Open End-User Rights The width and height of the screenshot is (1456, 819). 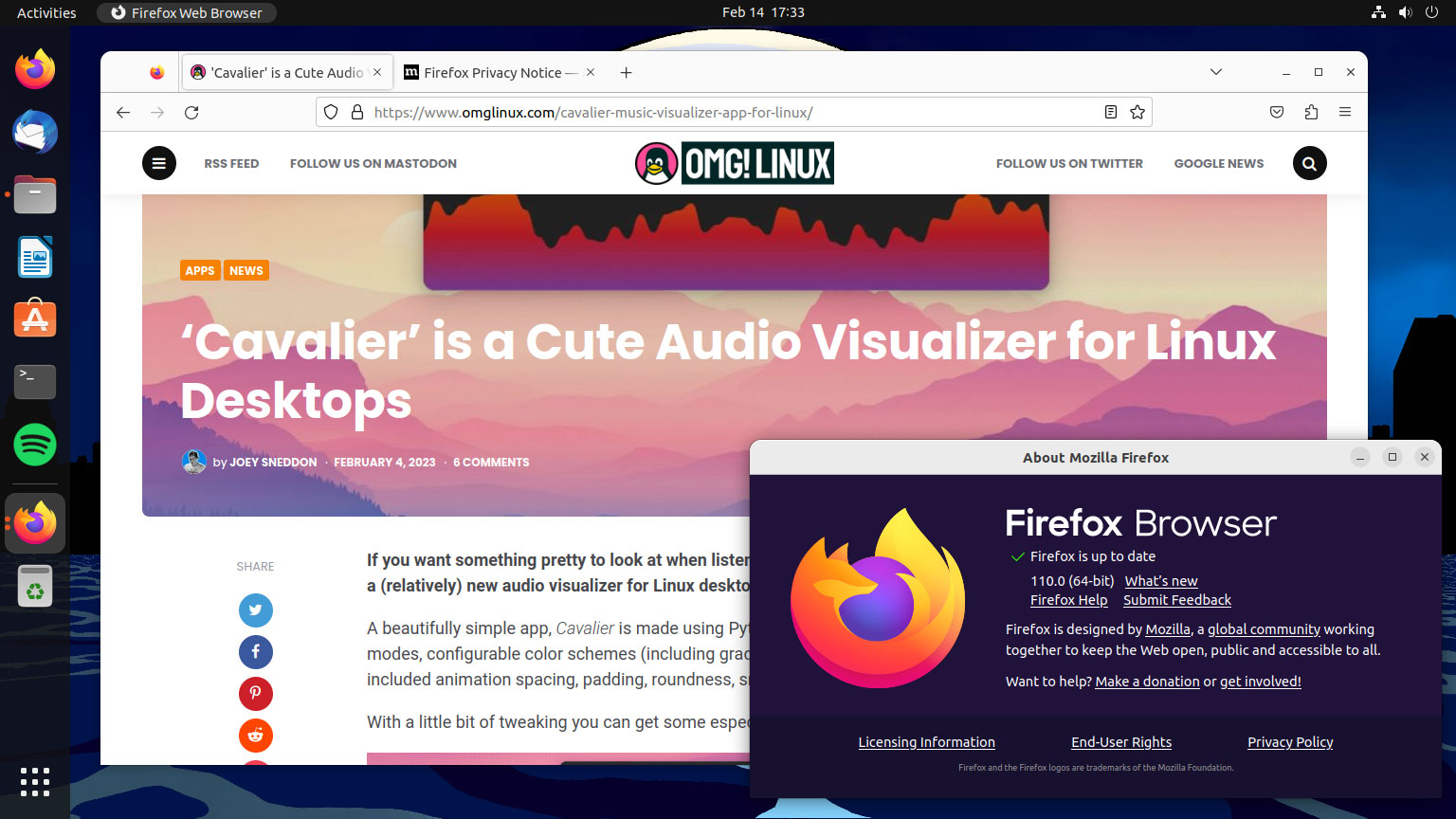coord(1121,742)
